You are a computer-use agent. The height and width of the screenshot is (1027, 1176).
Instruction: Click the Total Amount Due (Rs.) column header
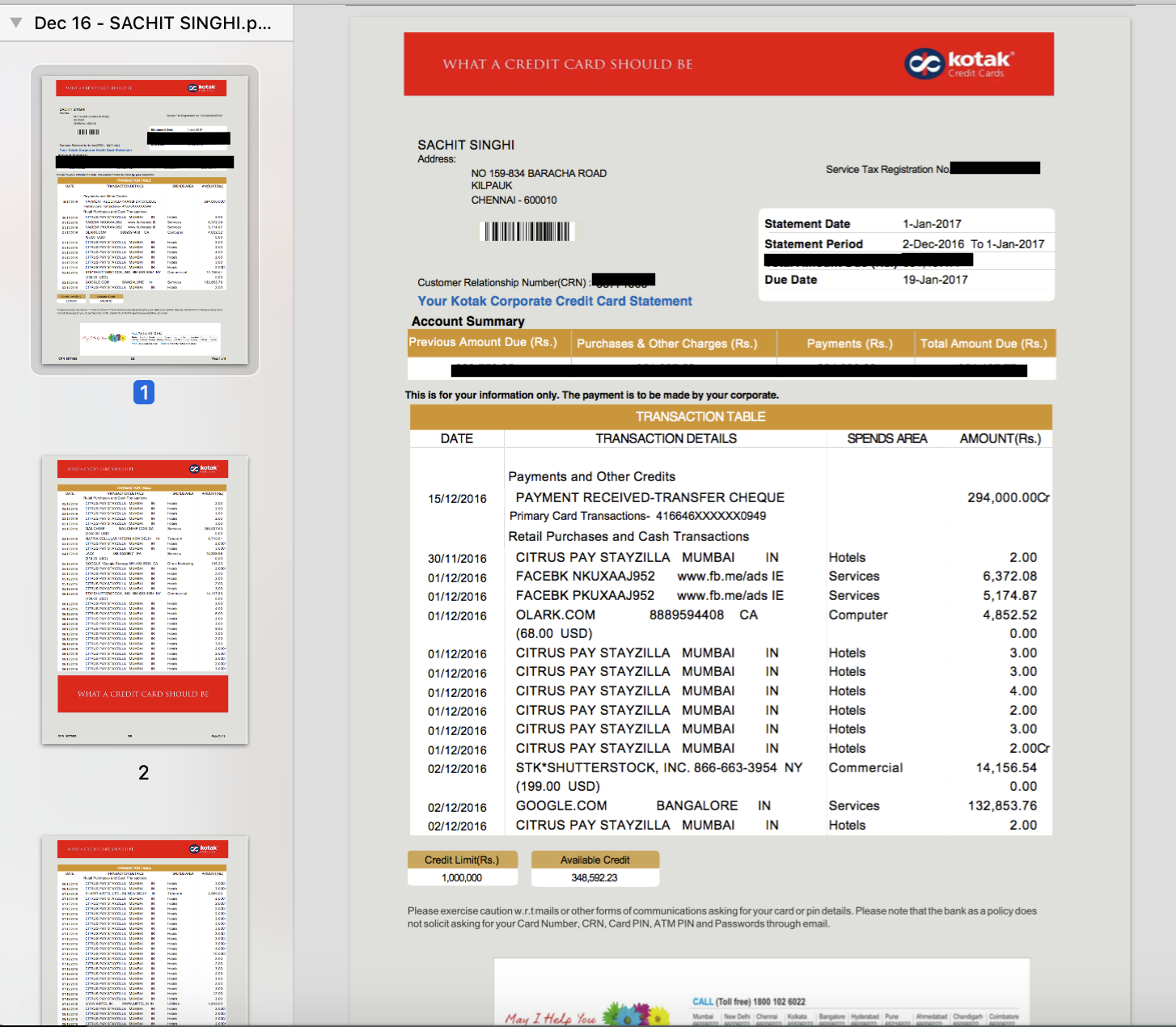pos(984,344)
